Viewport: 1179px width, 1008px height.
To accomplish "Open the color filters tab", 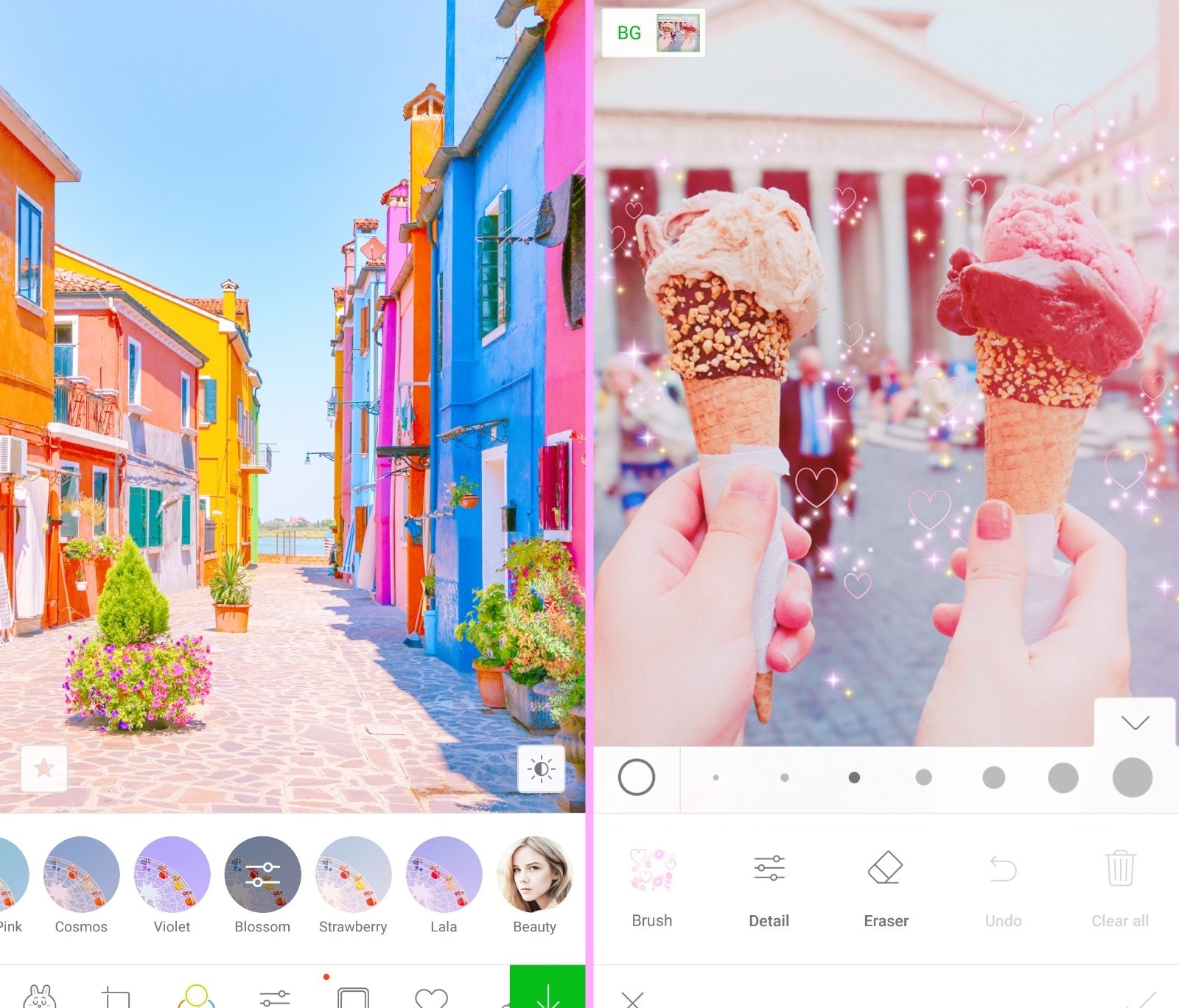I will point(196,996).
